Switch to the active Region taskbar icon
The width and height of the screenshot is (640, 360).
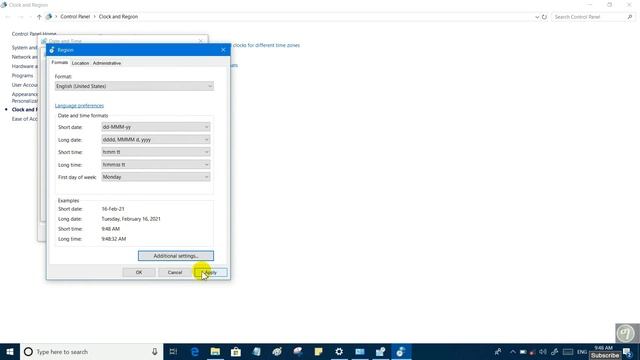click(x=401, y=351)
